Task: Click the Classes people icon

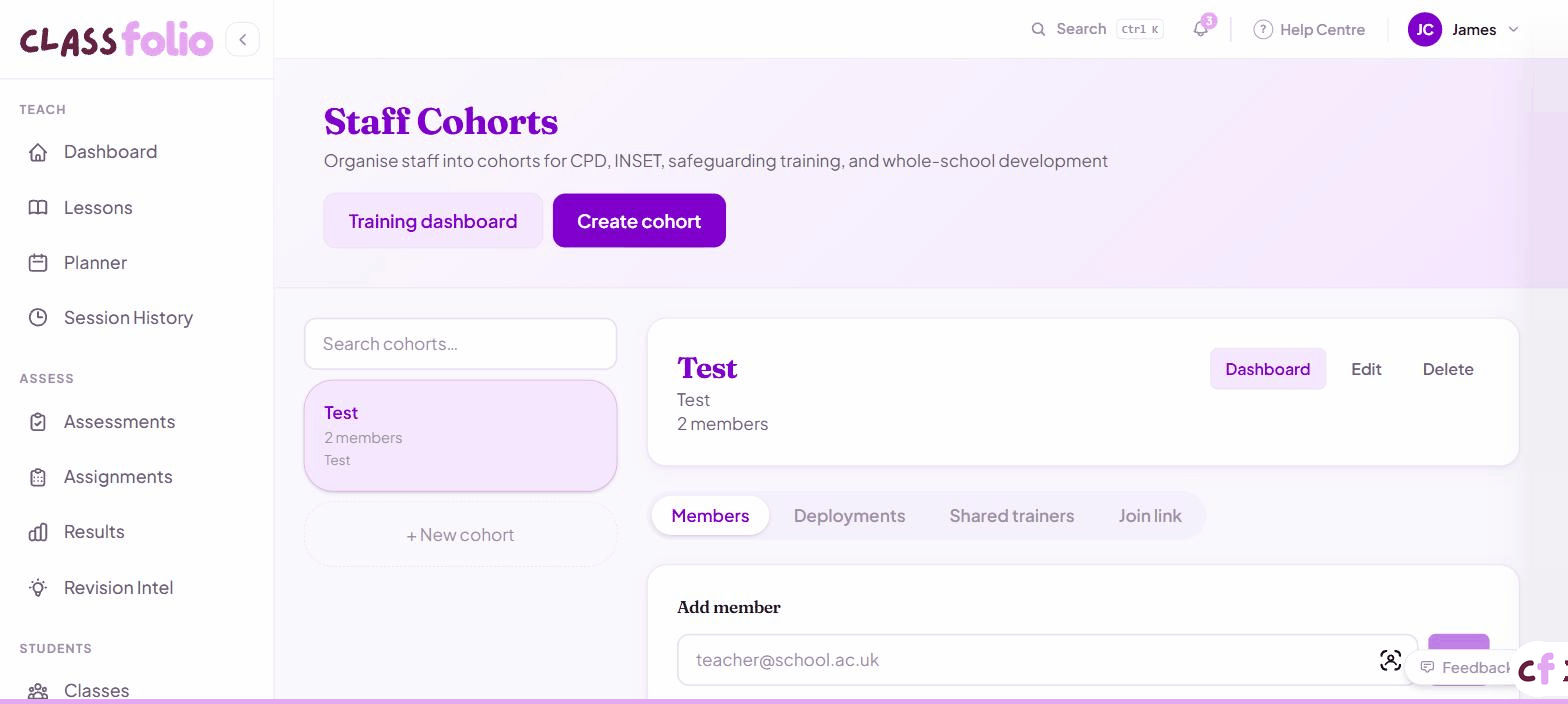Action: coord(38,691)
